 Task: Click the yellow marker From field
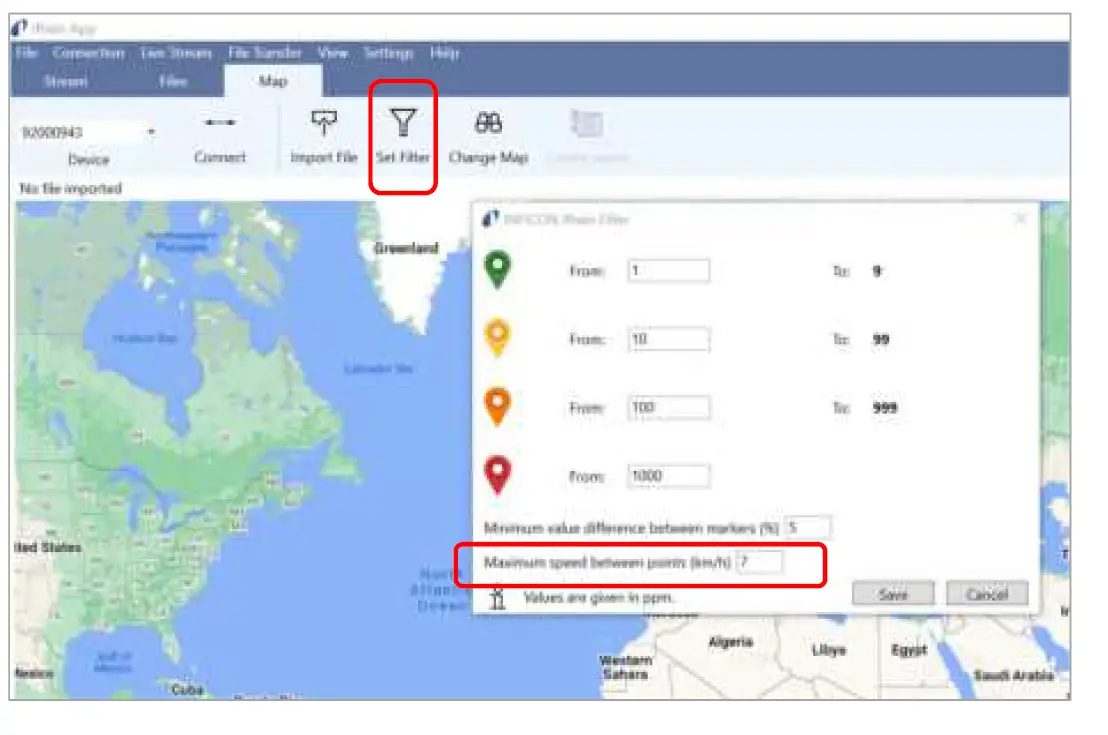pos(668,339)
